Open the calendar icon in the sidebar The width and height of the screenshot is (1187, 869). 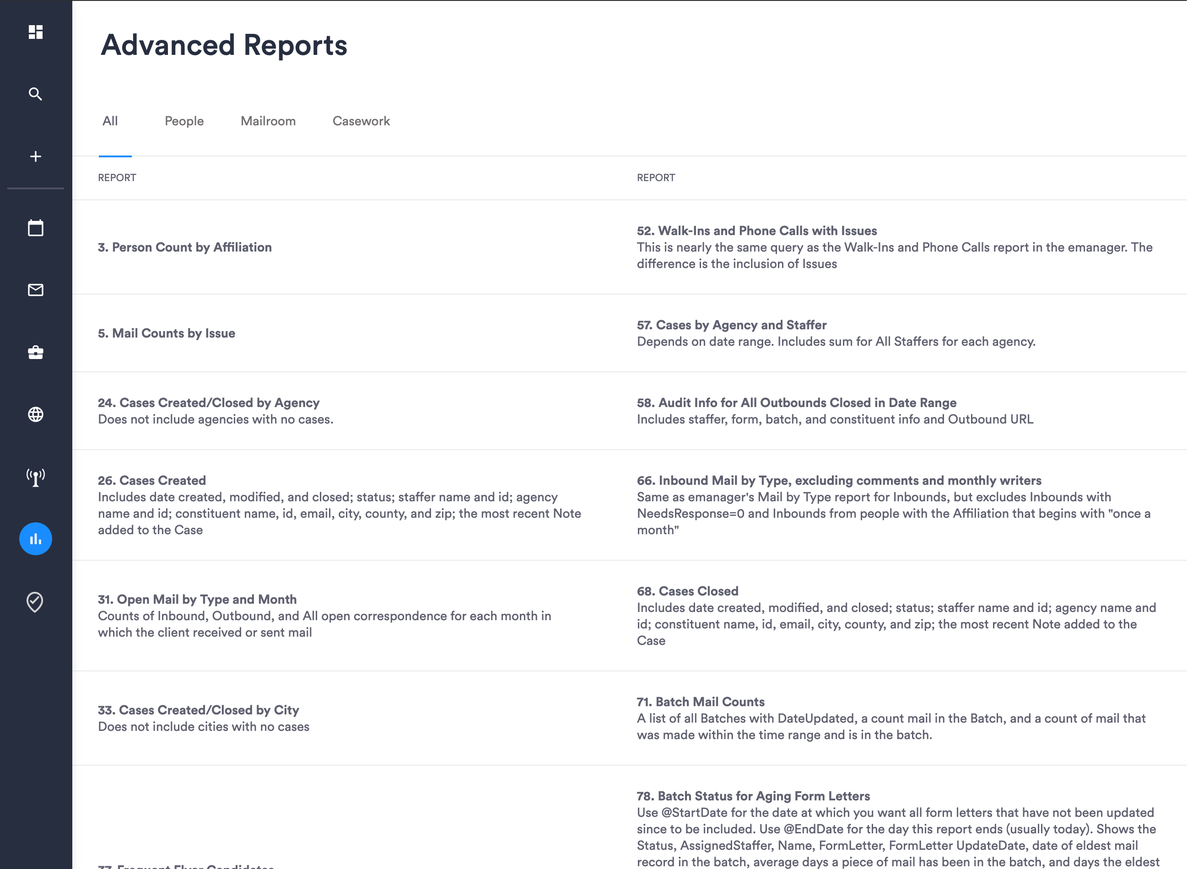[35, 228]
